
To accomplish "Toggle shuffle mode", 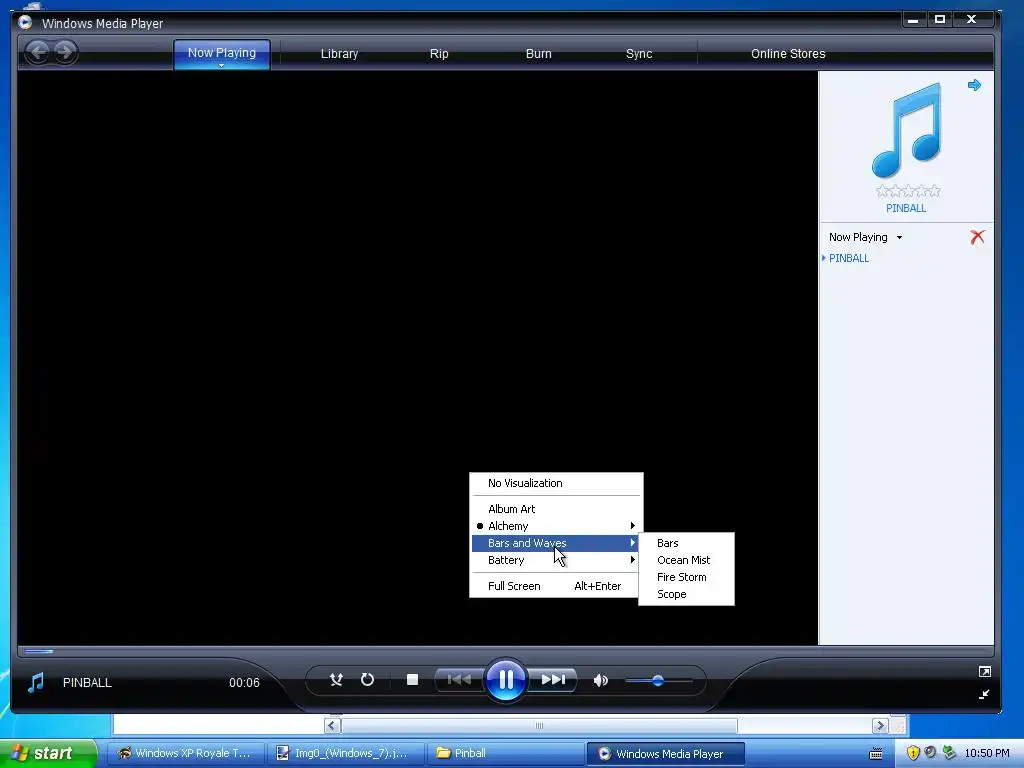I will pos(336,680).
